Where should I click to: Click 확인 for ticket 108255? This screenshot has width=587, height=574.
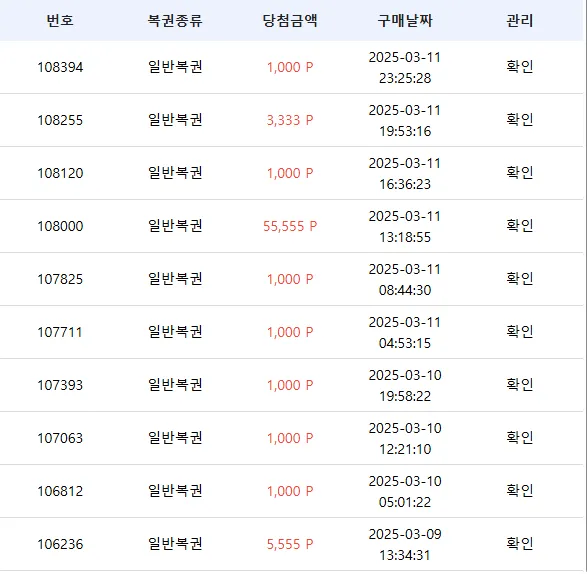pos(519,120)
